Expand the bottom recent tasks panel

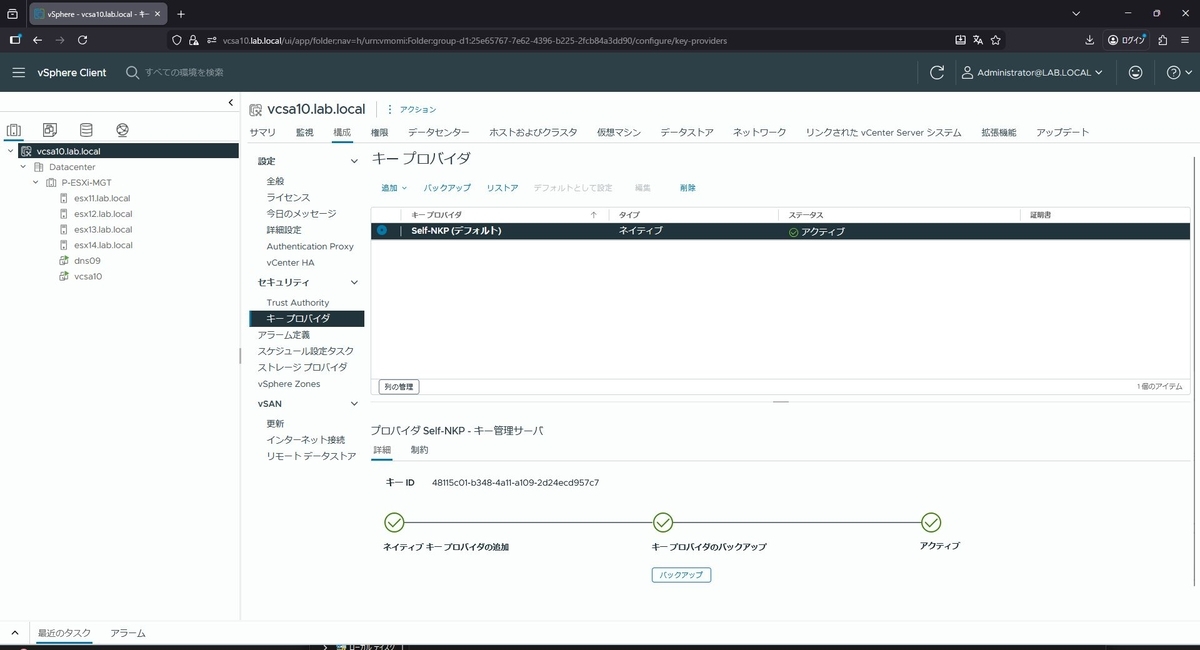click(x=15, y=633)
